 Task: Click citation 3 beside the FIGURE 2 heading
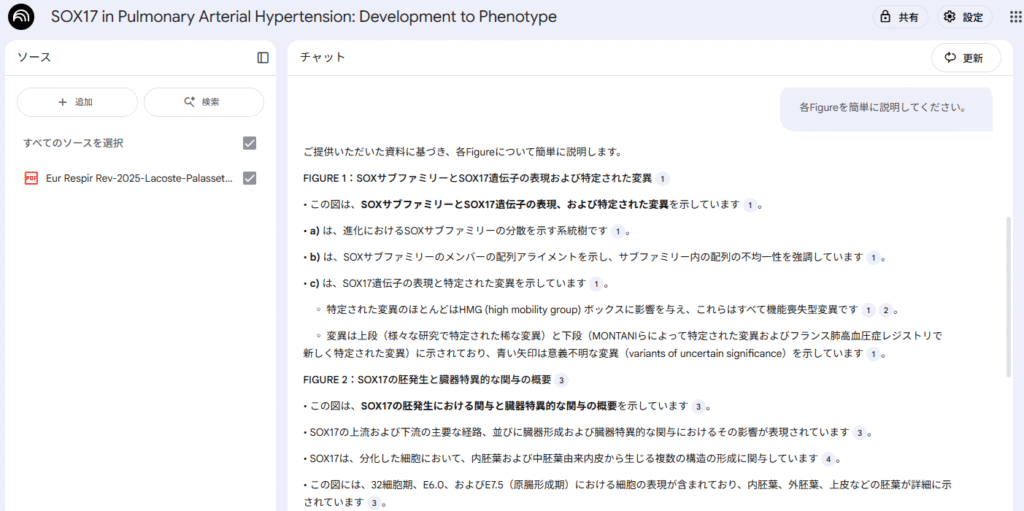(561, 380)
